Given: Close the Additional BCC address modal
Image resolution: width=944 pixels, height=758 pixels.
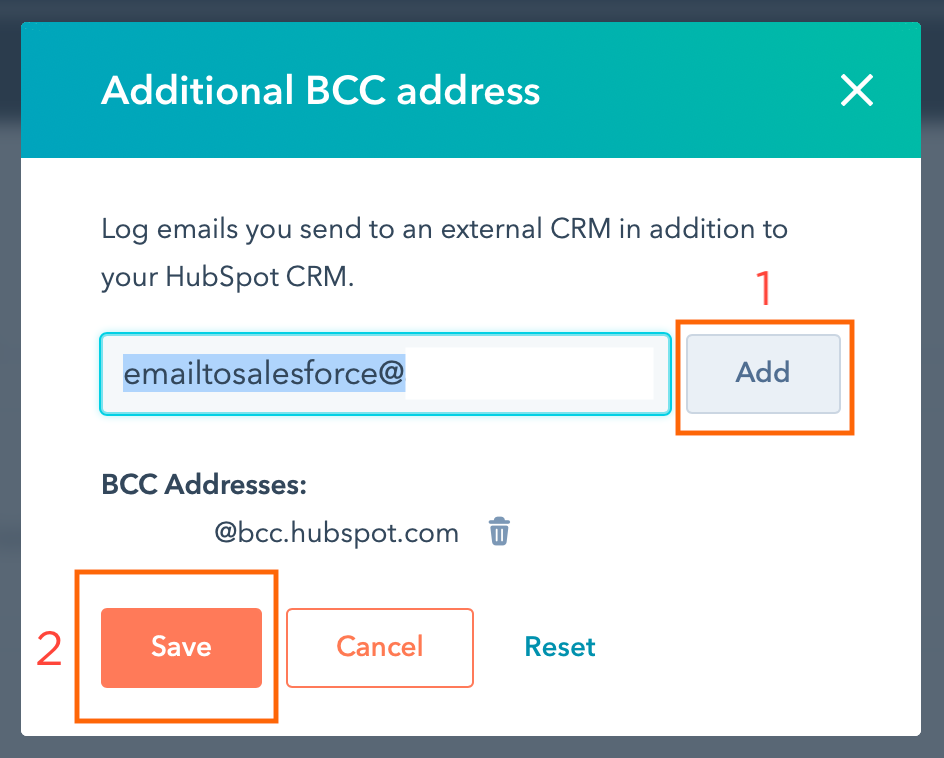Looking at the screenshot, I should coord(857,90).
